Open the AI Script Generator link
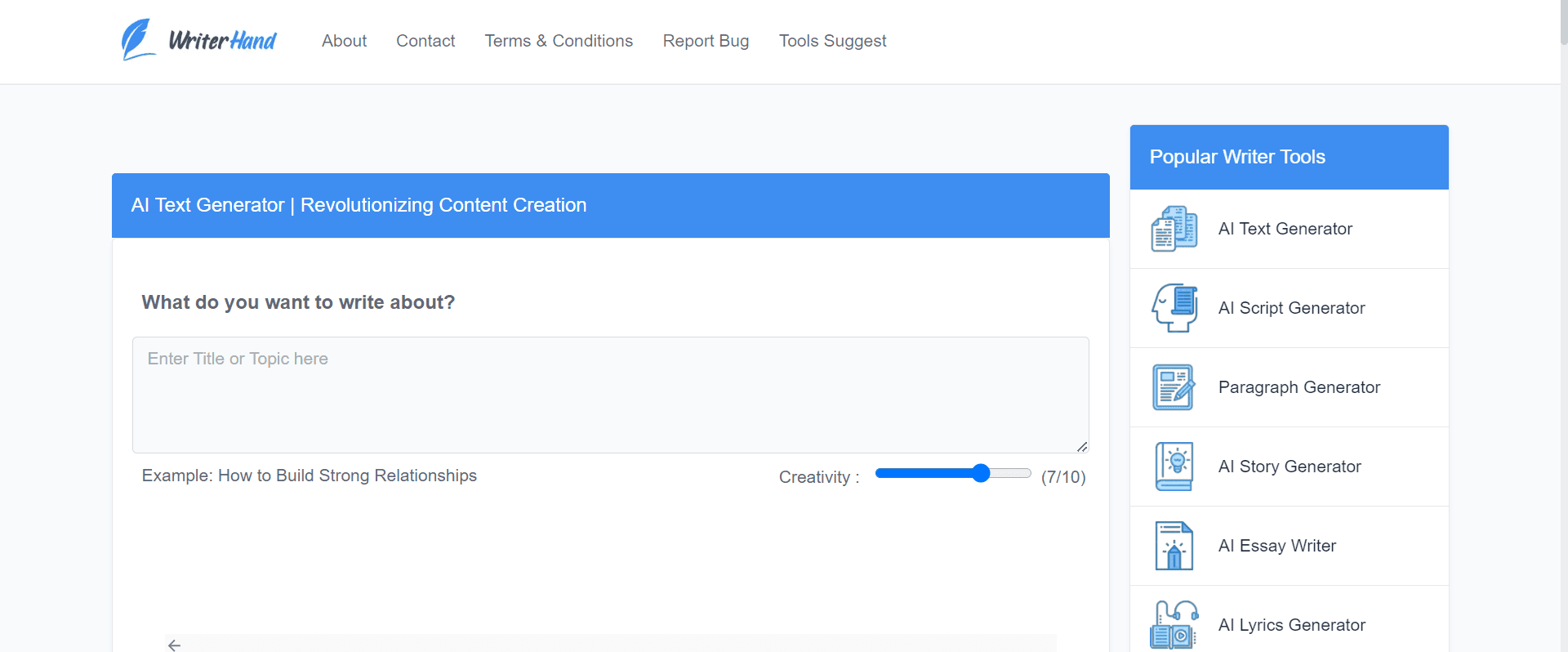The image size is (1568, 652). point(1291,308)
